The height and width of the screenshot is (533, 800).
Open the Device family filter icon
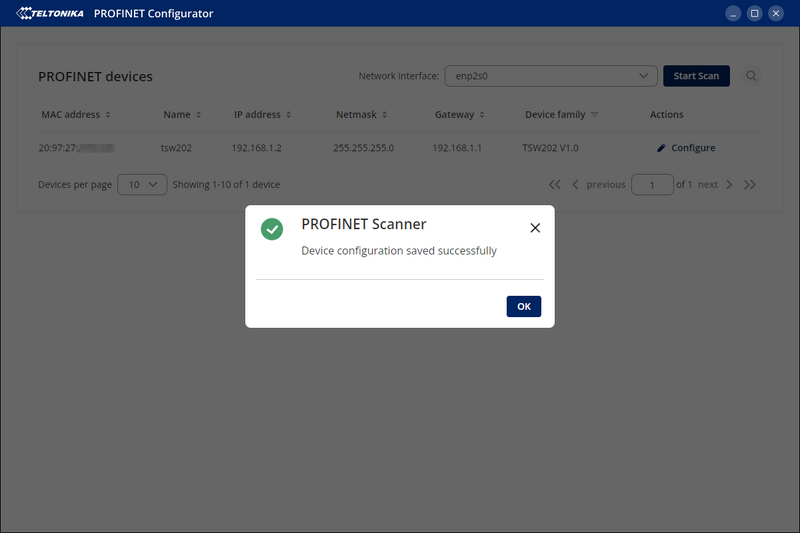595,115
